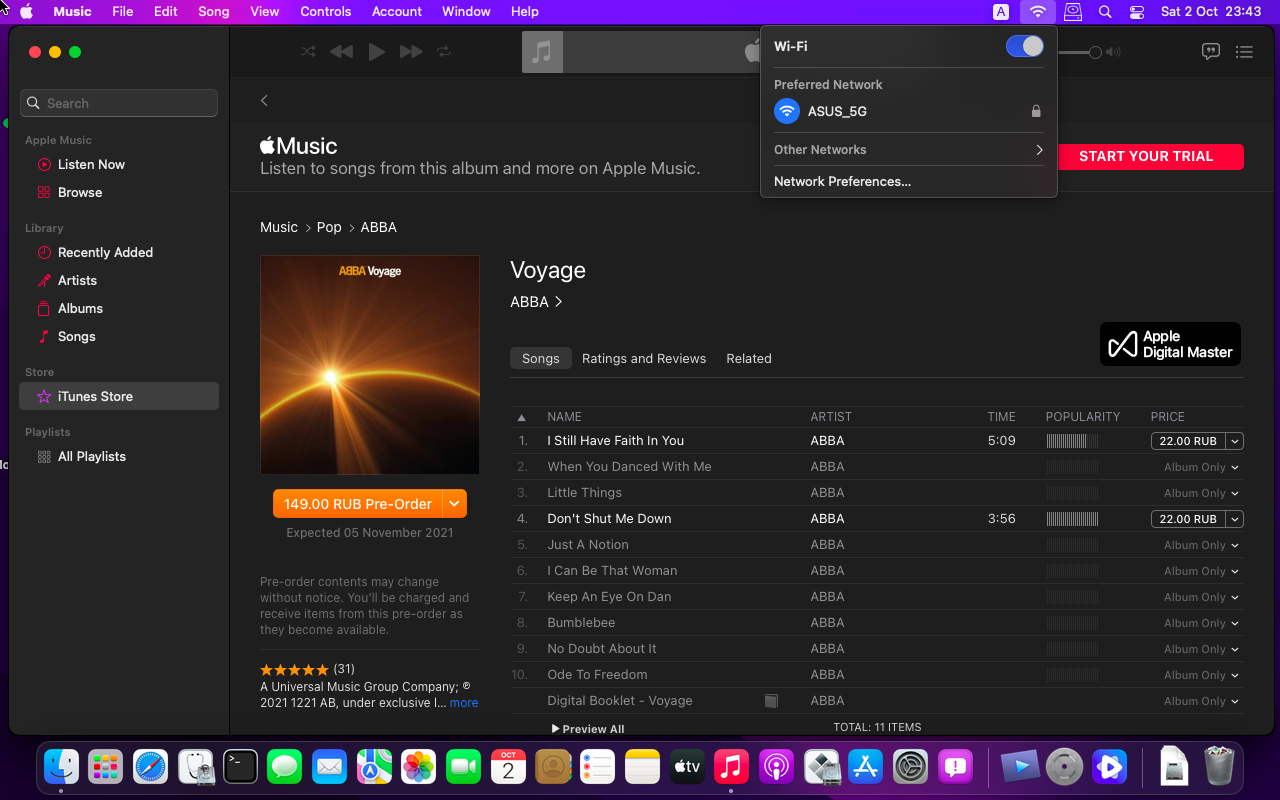Open Podcasts app in the Dock
This screenshot has width=1280, height=800.
[776, 767]
